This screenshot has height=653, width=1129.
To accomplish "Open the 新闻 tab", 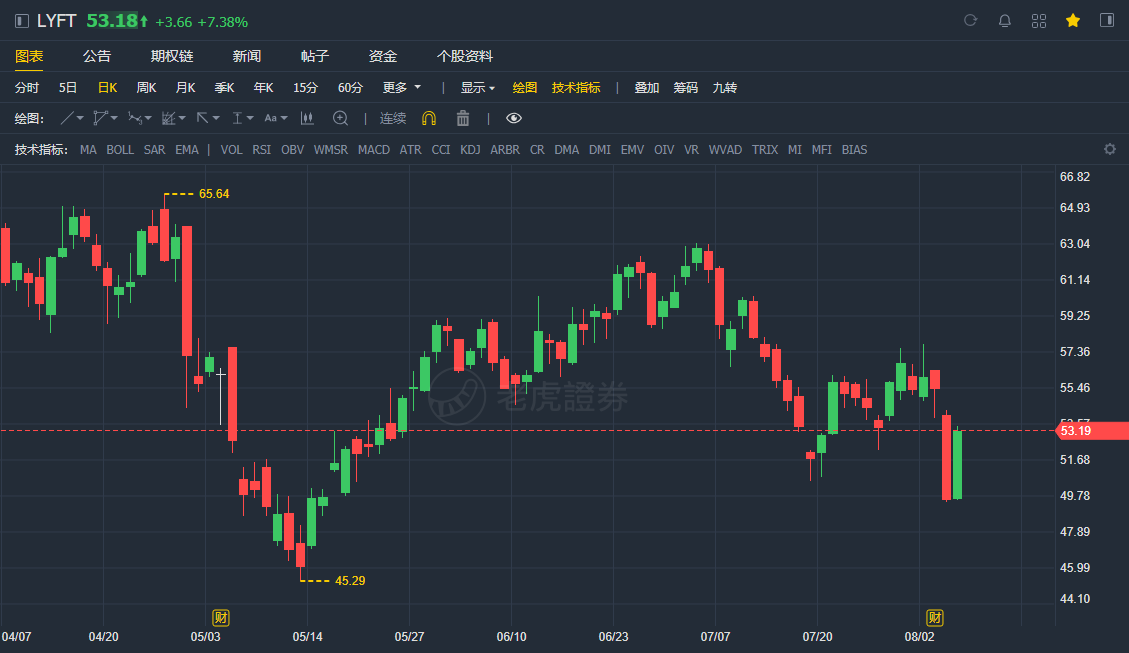I will 246,56.
